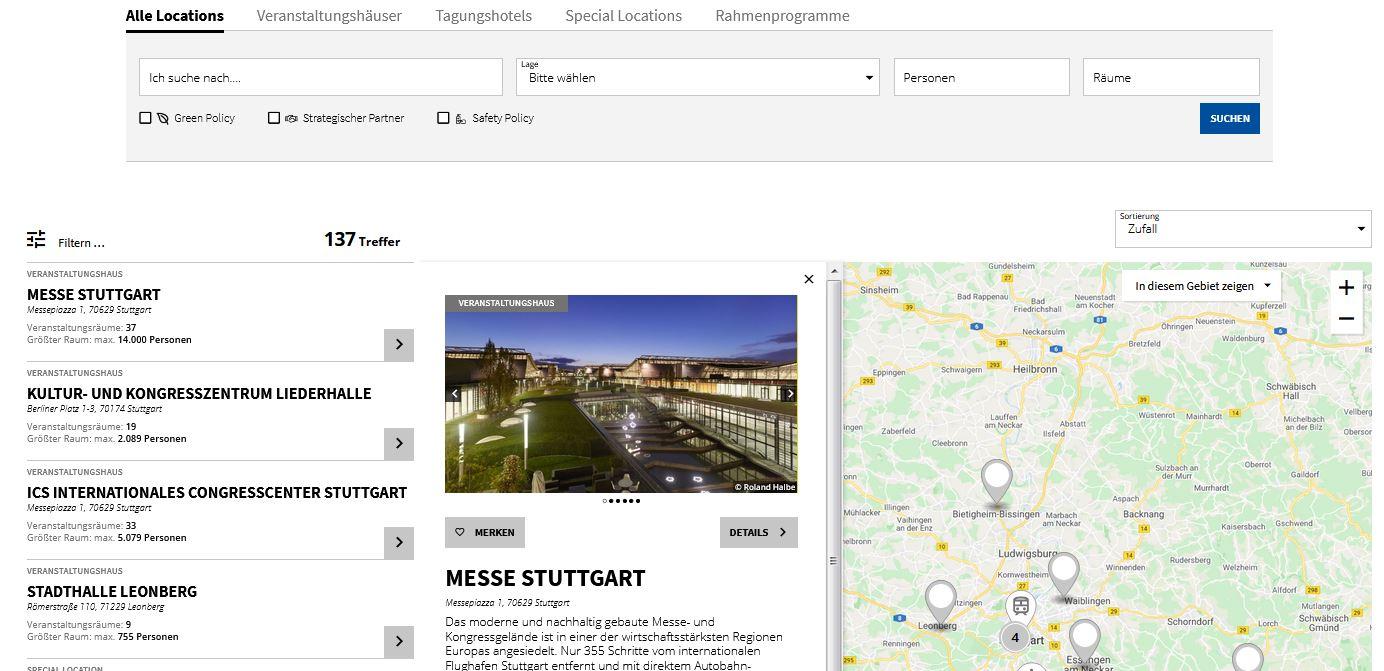The height and width of the screenshot is (671, 1384).
Task: Show previous image in gallery
Action: (x=455, y=394)
